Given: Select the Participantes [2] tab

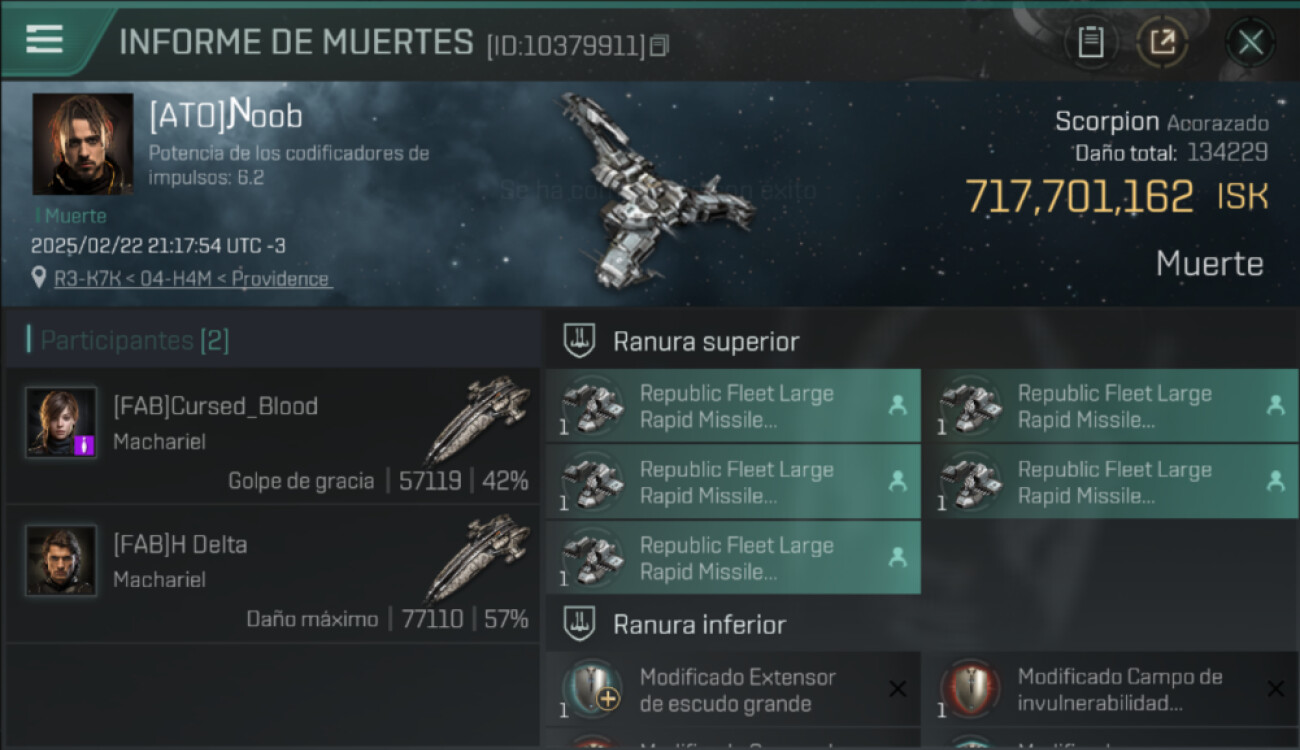Looking at the screenshot, I should coord(135,341).
